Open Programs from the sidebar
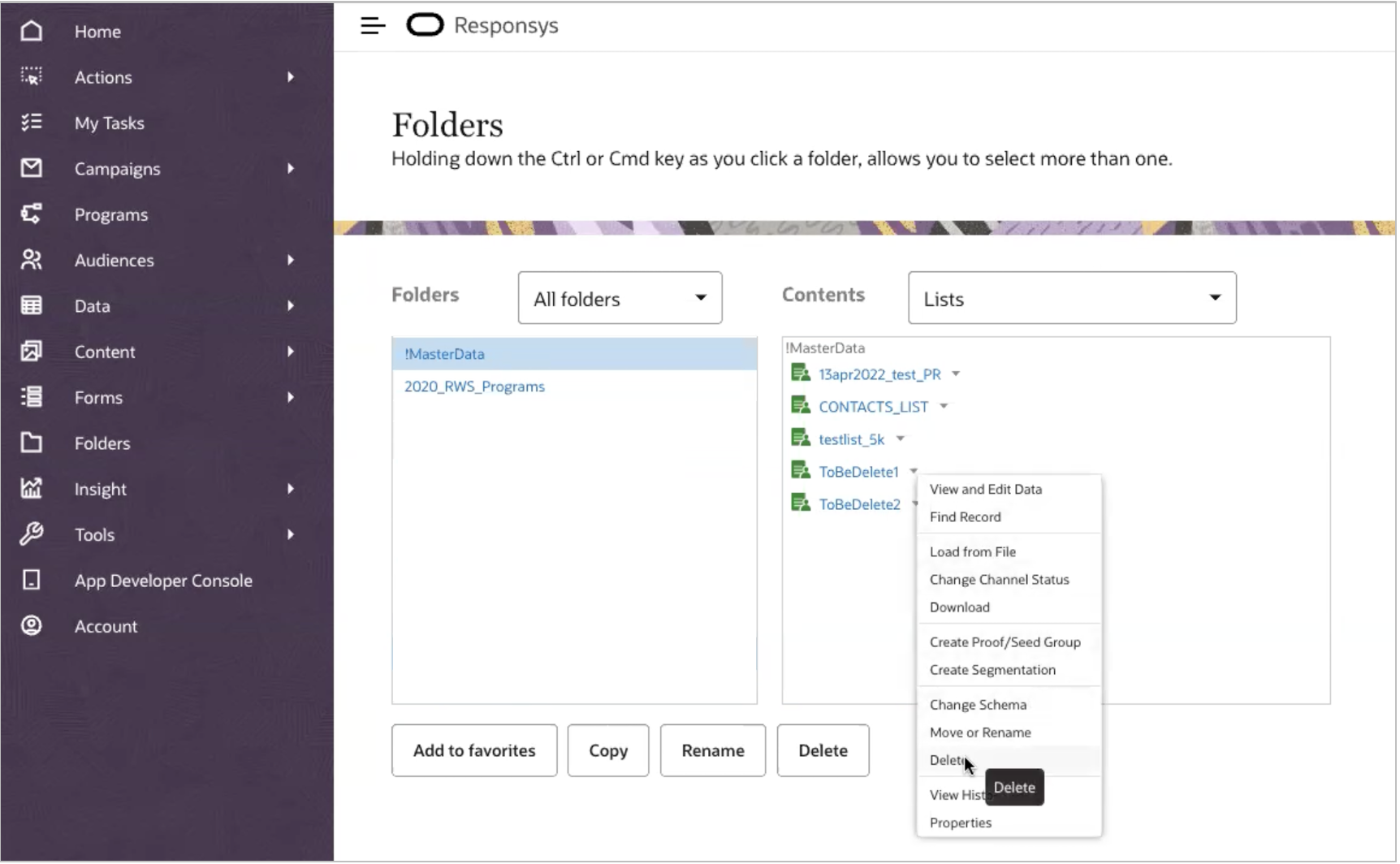The height and width of the screenshot is (864, 1400). [111, 214]
